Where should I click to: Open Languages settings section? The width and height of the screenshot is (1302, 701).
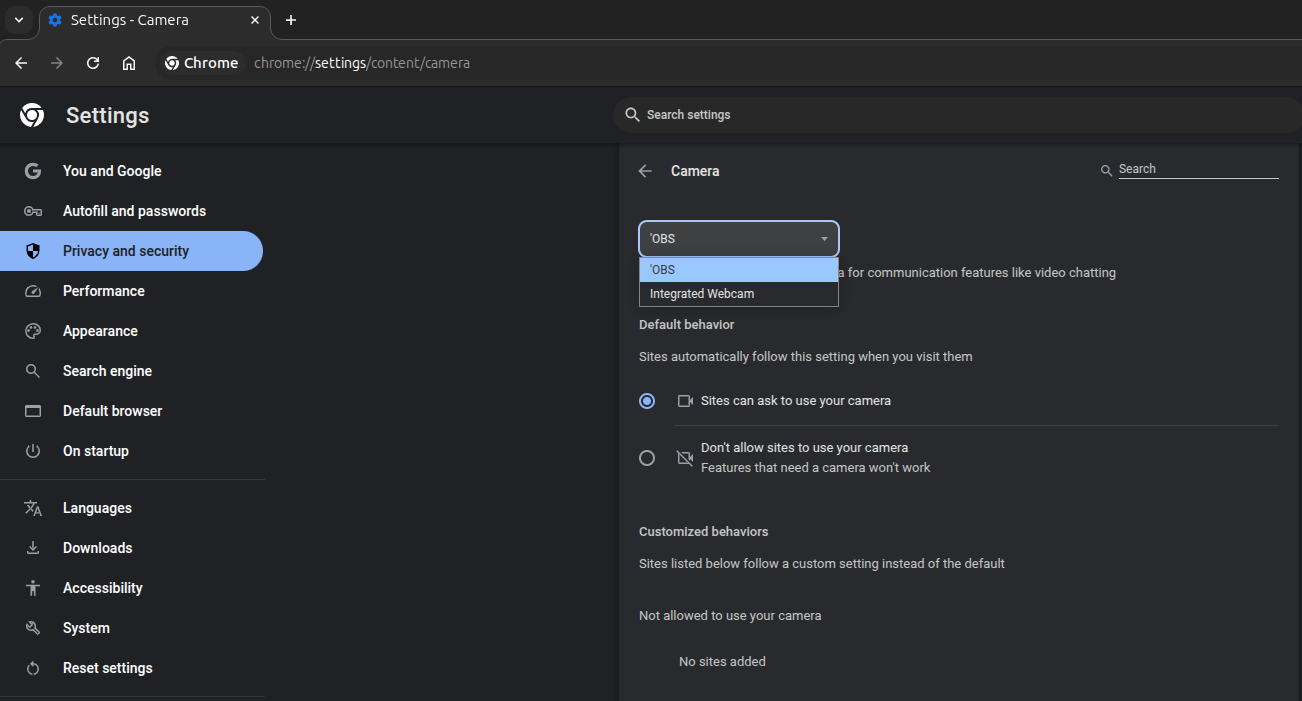click(131, 508)
